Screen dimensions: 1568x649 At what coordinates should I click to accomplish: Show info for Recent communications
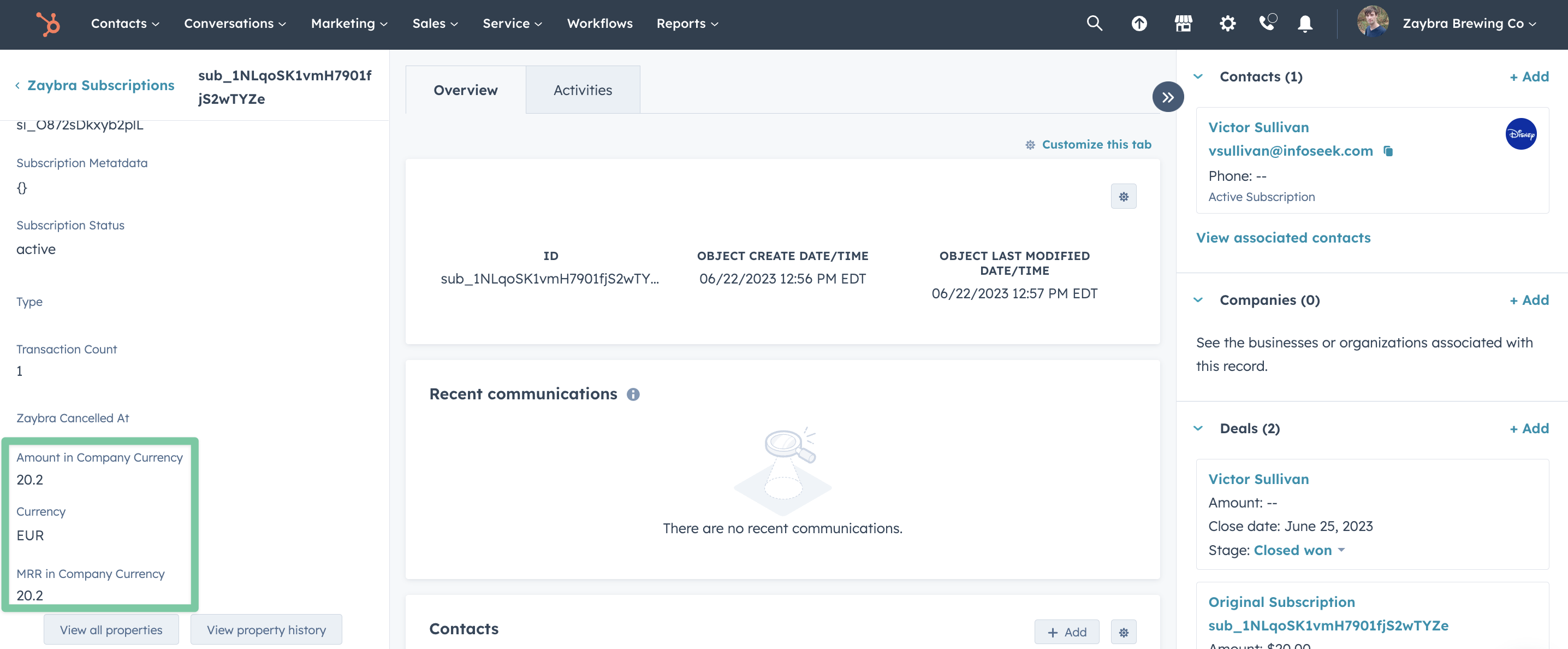tap(633, 394)
